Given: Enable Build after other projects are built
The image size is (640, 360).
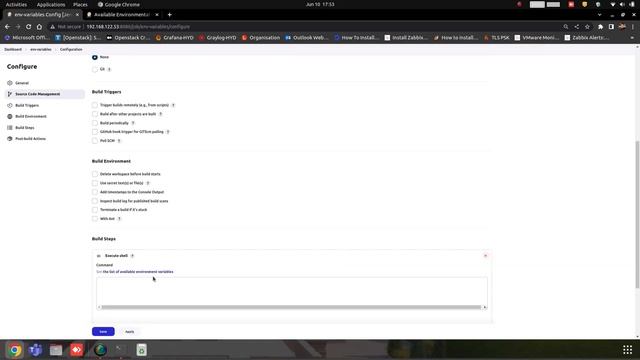Looking at the screenshot, I should tap(95, 114).
